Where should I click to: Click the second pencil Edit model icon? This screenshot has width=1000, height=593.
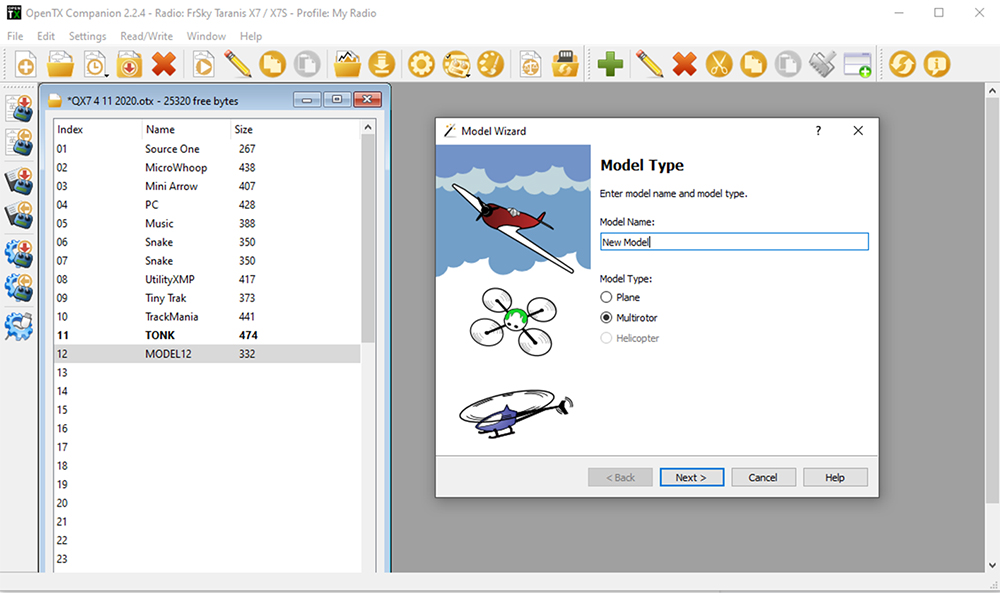650,64
